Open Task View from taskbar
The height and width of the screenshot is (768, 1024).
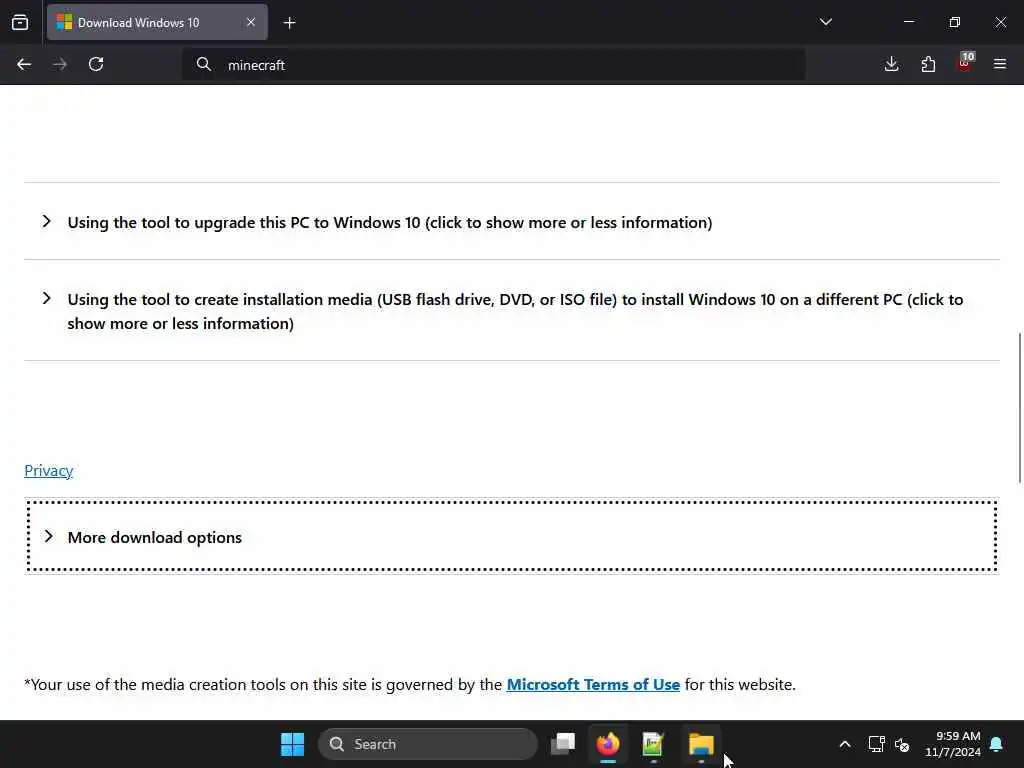(563, 744)
